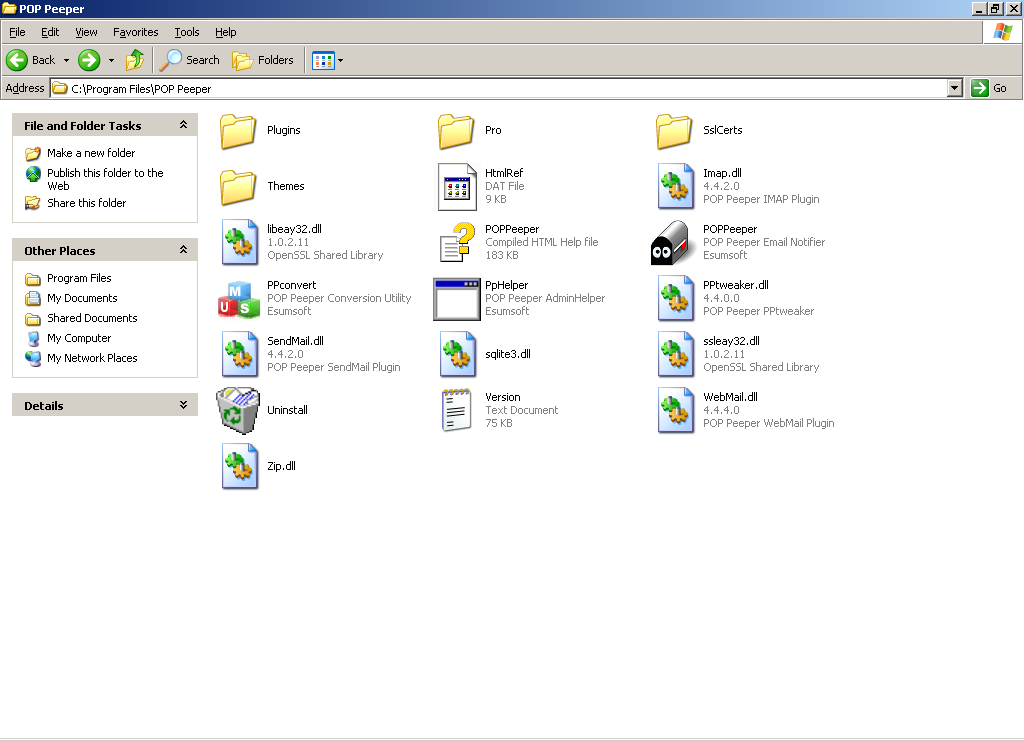This screenshot has width=1024, height=742.
Task: Click the Plugins folder name
Action: tap(283, 131)
